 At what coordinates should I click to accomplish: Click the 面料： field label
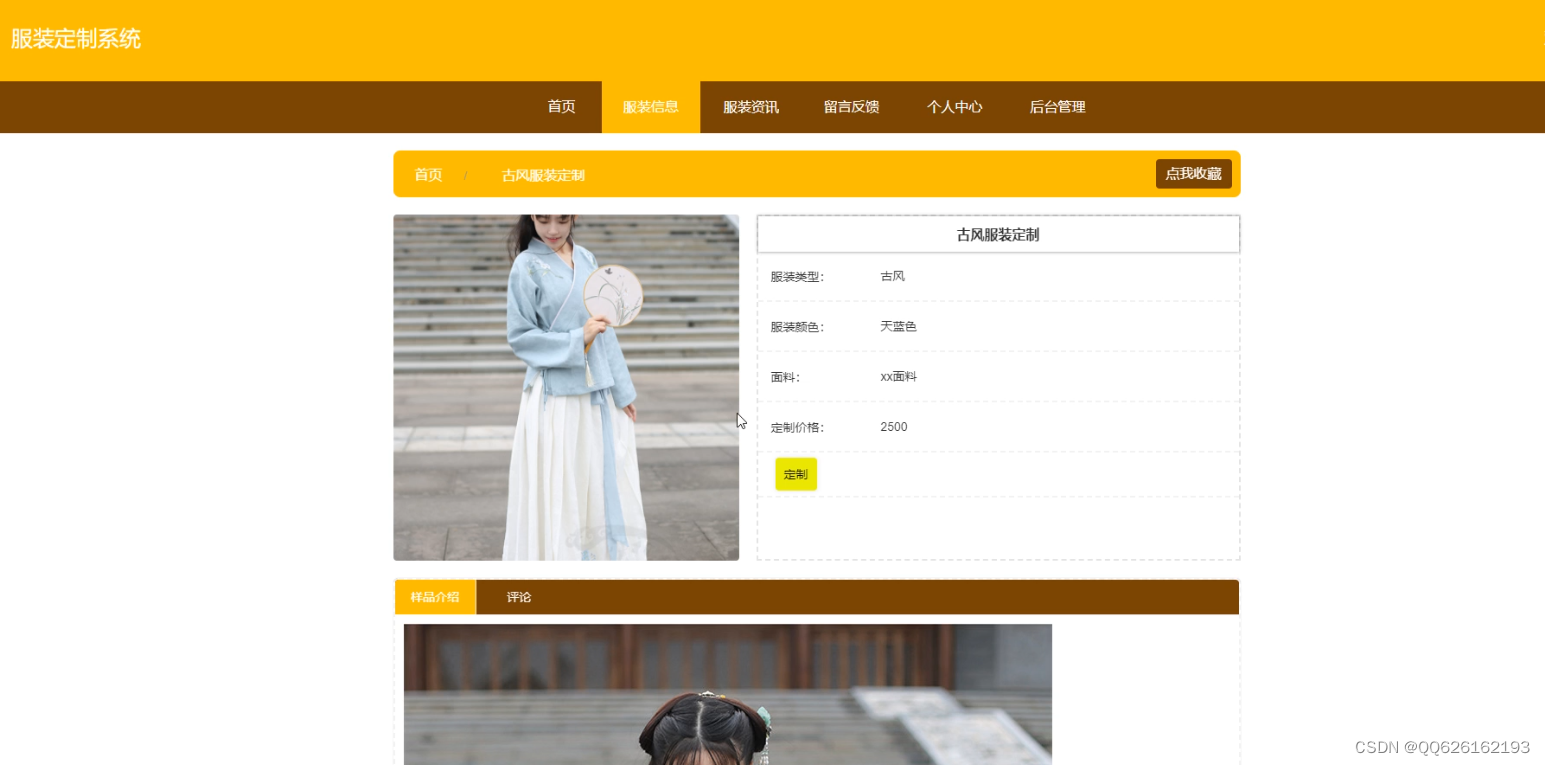(x=785, y=378)
